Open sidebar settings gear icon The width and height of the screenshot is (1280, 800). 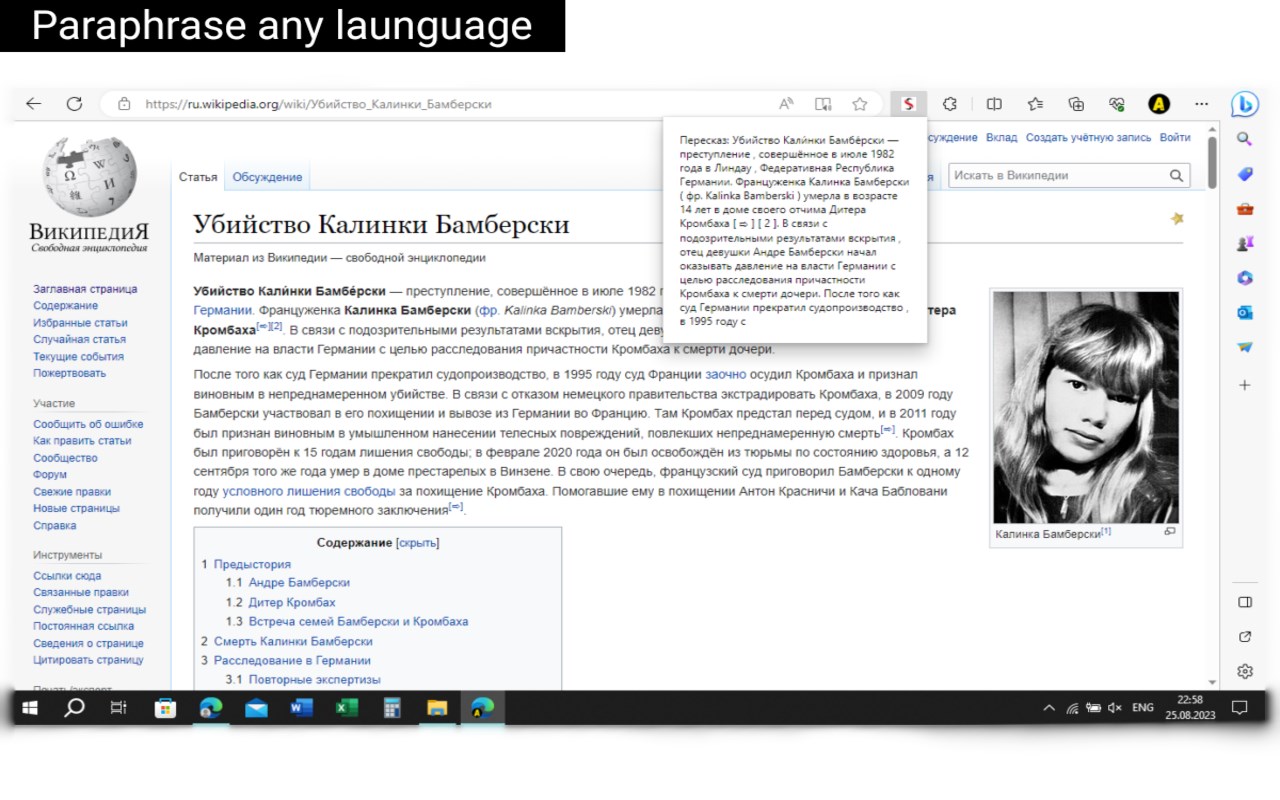point(1245,671)
